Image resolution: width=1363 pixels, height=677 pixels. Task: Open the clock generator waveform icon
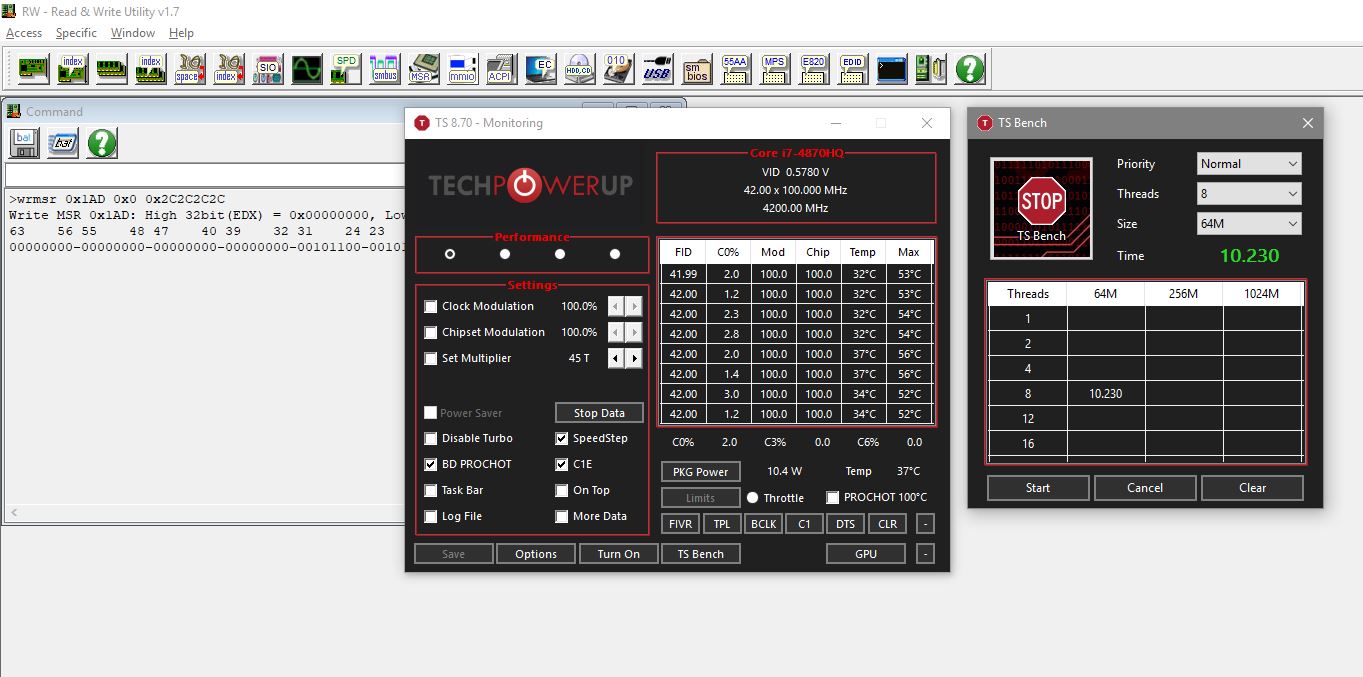[x=306, y=69]
